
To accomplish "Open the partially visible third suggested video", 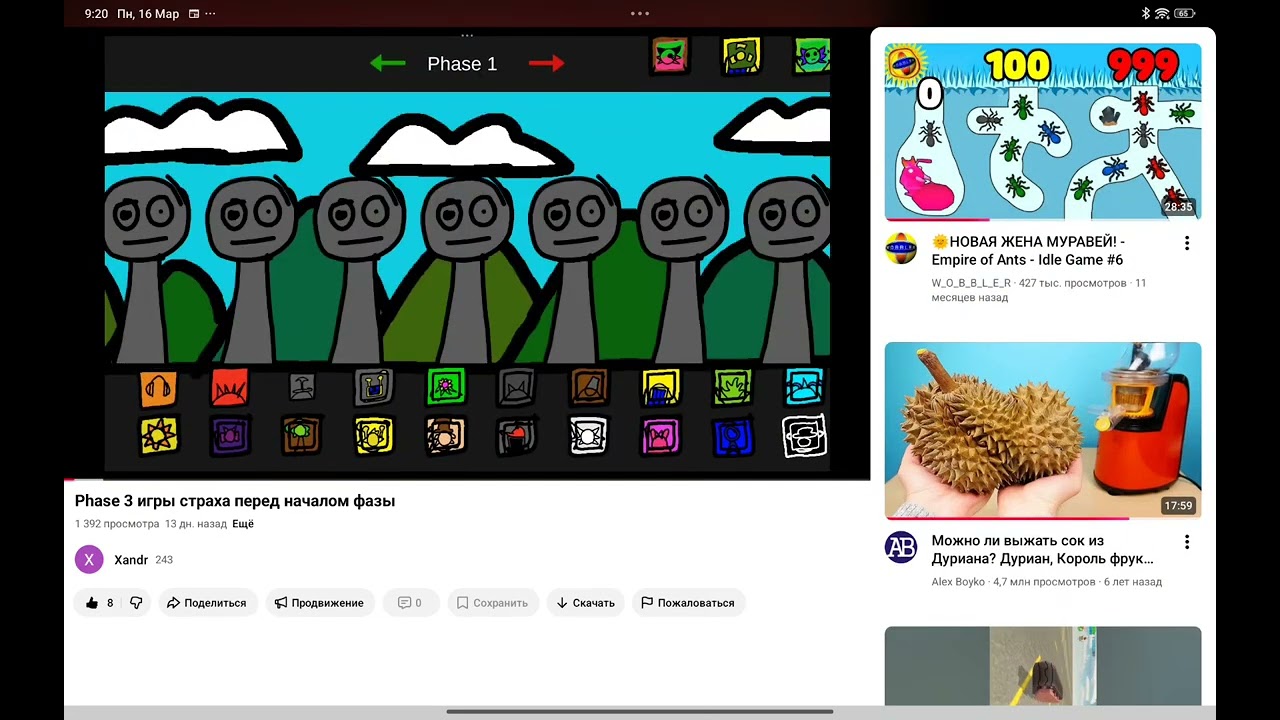I will [1043, 666].
